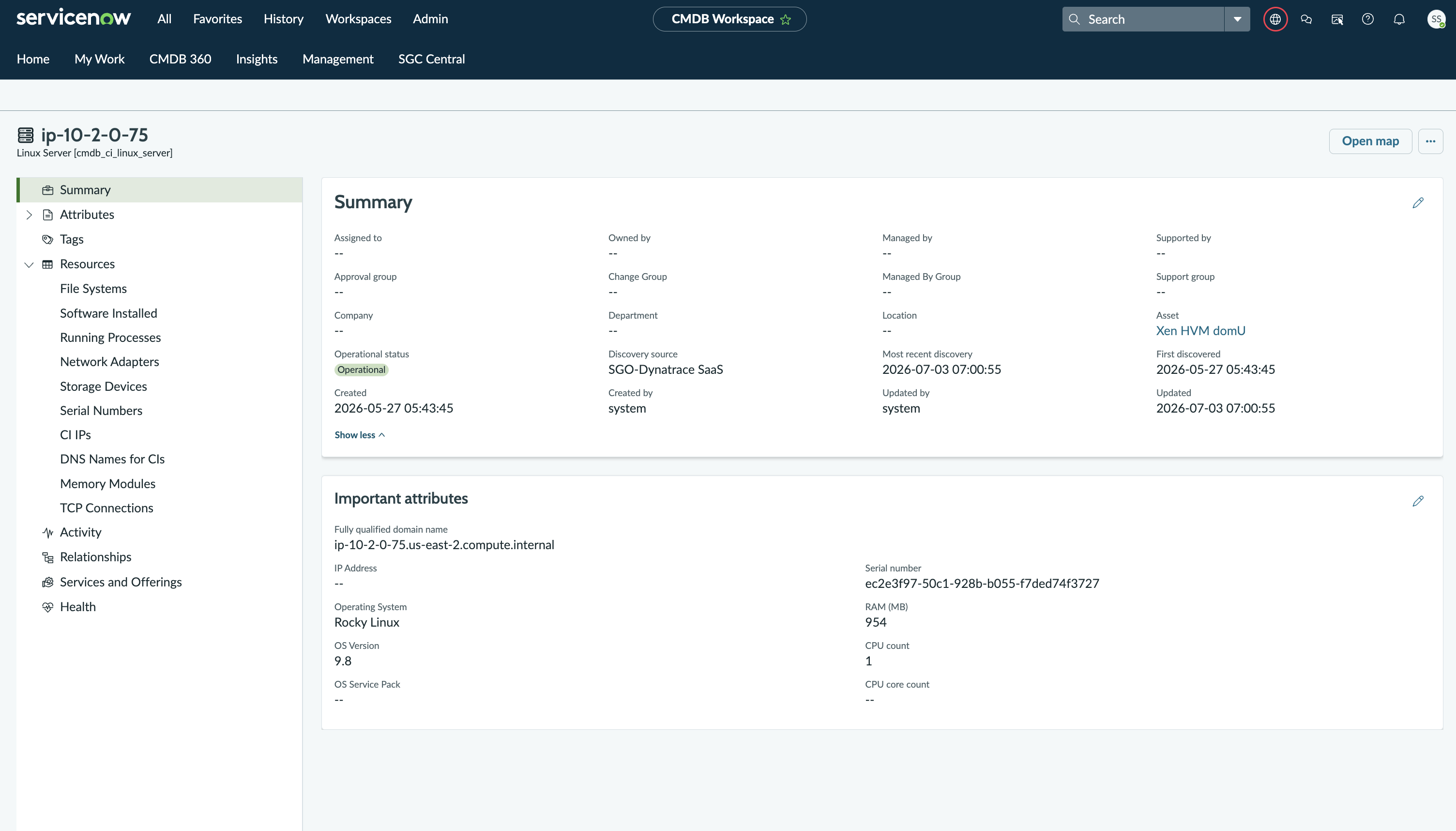
Task: Open the help question mark icon
Action: pyautogui.click(x=1367, y=19)
